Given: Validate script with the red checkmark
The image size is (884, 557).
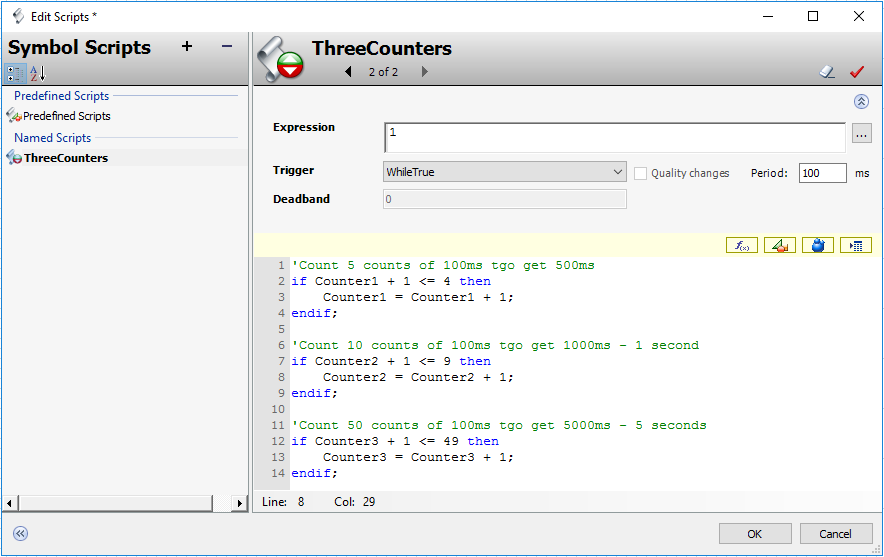Looking at the screenshot, I should 856,72.
